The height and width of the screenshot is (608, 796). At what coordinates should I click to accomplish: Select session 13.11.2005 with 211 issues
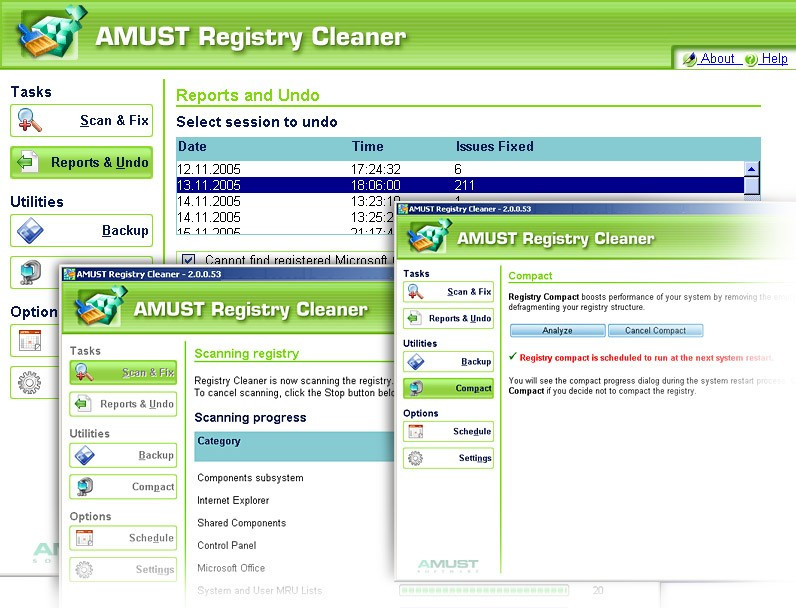460,185
